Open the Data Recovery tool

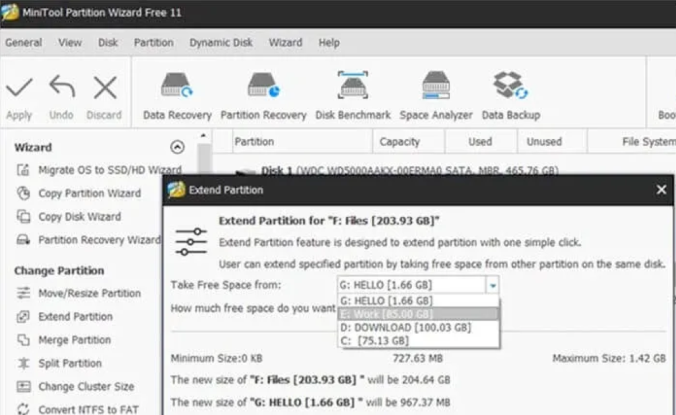pyautogui.click(x=177, y=96)
